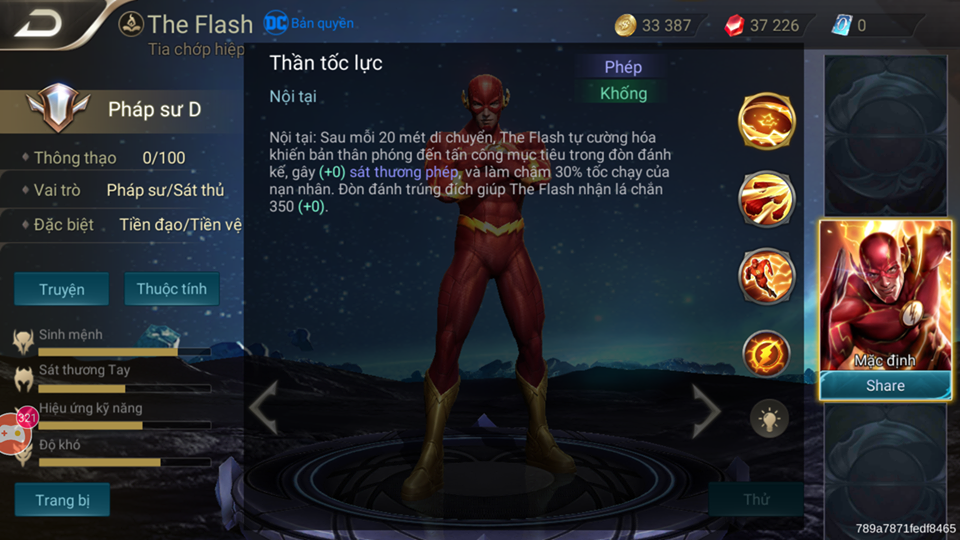The image size is (960, 540).
Task: Open the Thuộc tính attributes tab
Action: click(x=171, y=289)
